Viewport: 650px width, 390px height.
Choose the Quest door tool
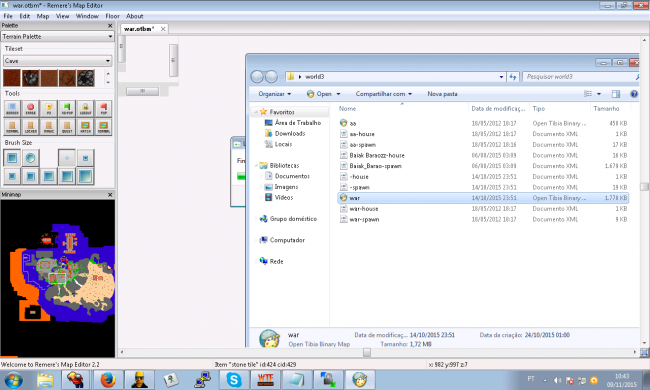pyautogui.click(x=67, y=127)
